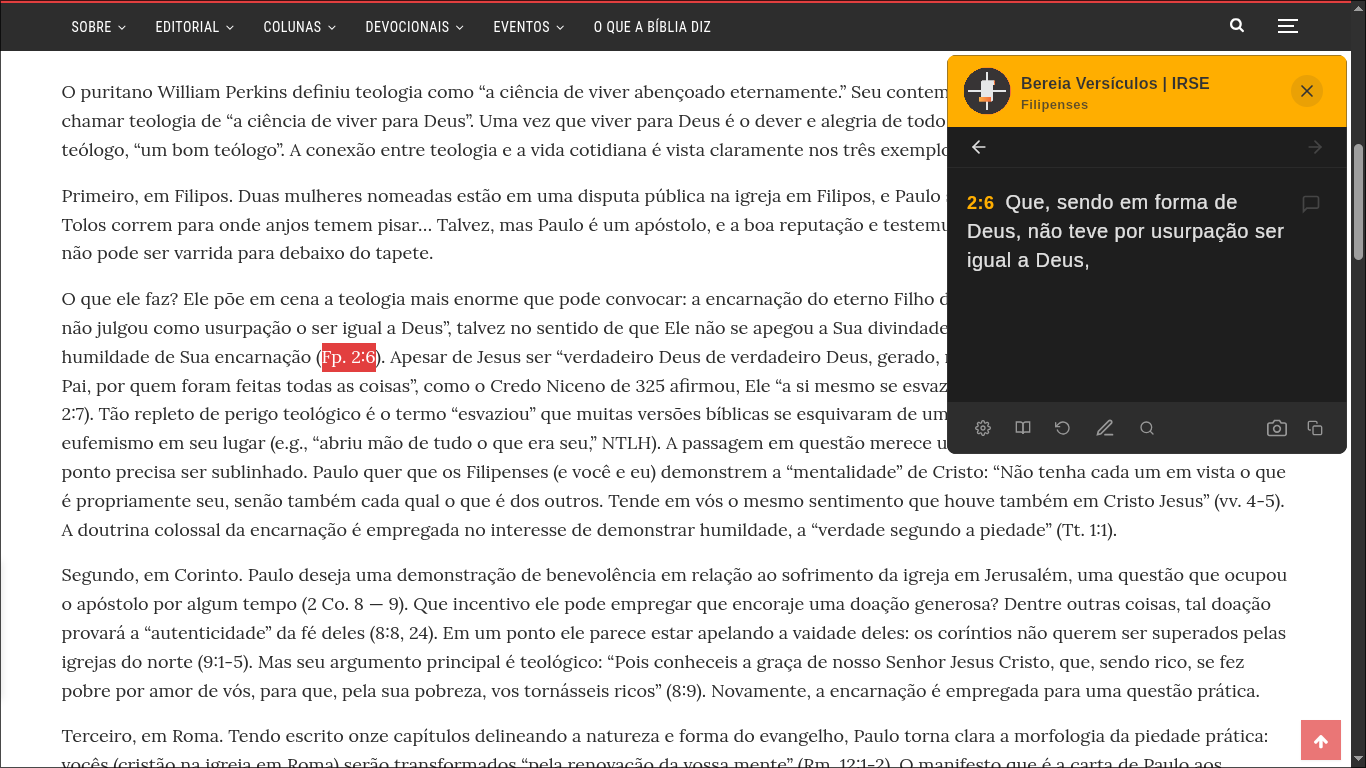1366x768 pixels.
Task: Click the history/undo icon in the popup
Action: (x=1062, y=427)
